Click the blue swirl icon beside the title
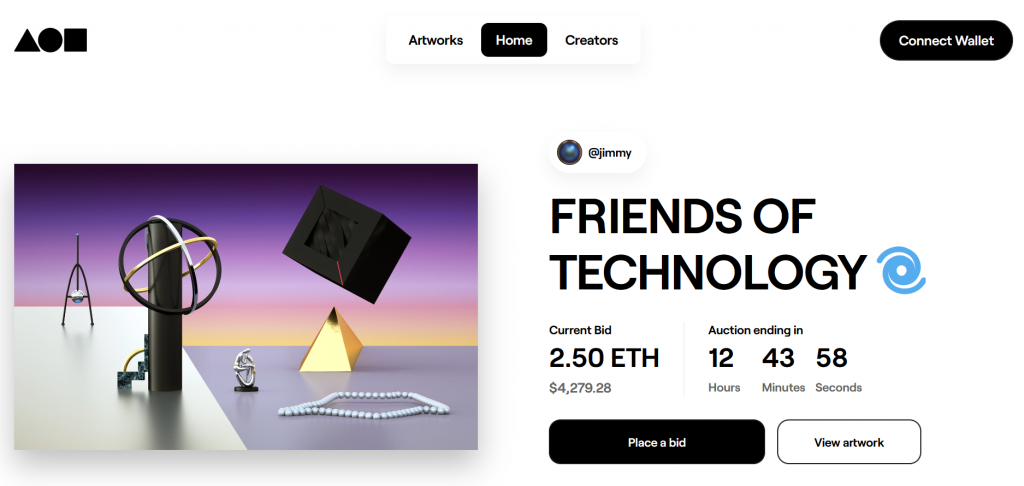The height and width of the screenshot is (486, 1024). pyautogui.click(x=901, y=271)
